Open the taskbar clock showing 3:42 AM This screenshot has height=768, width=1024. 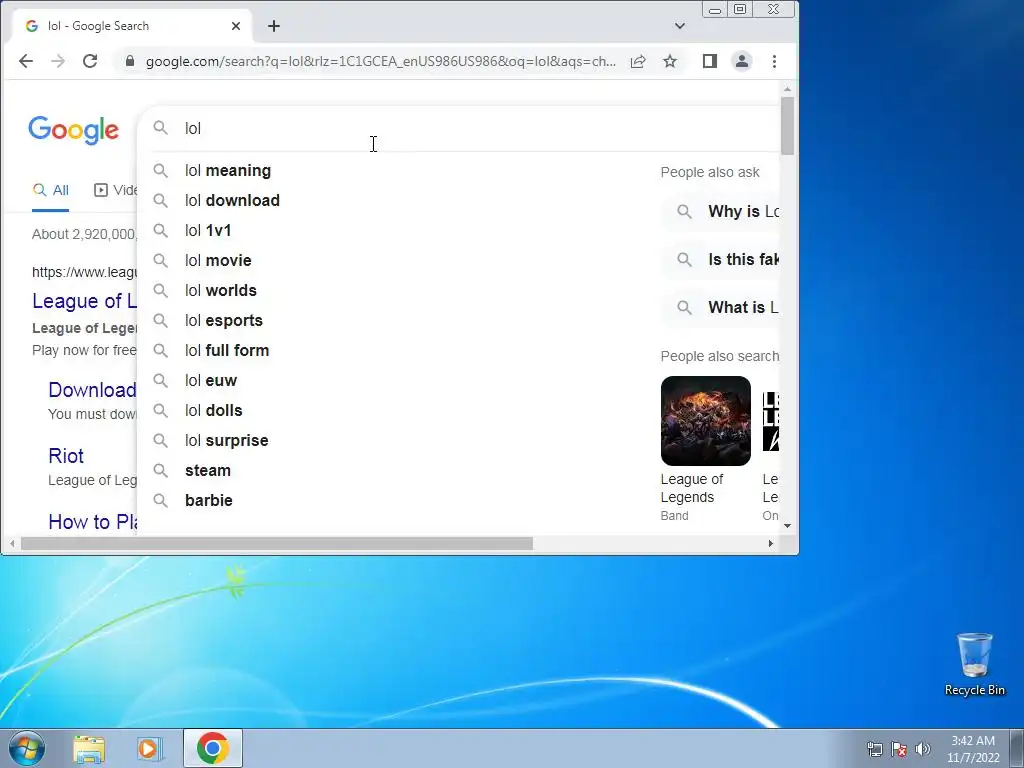pos(973,749)
